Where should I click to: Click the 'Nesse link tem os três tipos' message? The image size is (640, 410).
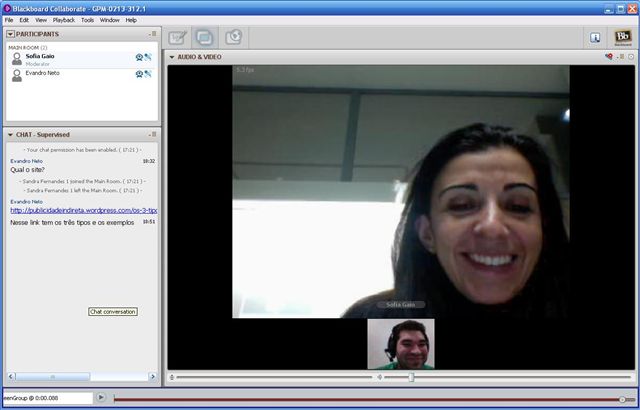72,223
